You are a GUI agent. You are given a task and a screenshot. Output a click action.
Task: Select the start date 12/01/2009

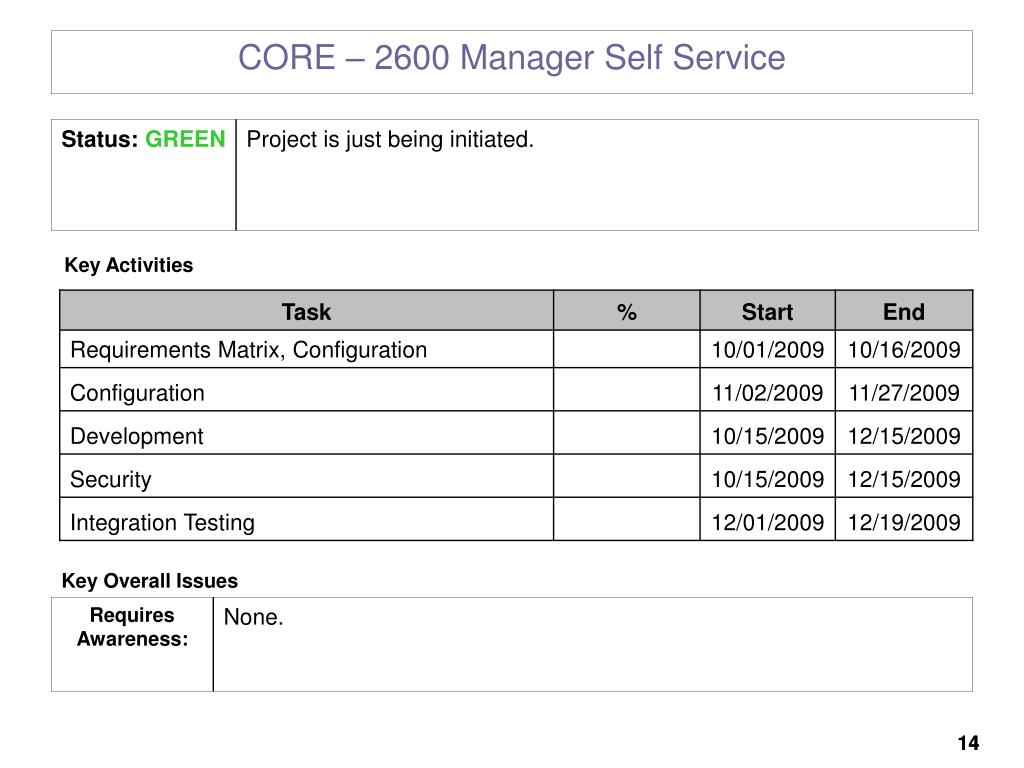(x=767, y=522)
